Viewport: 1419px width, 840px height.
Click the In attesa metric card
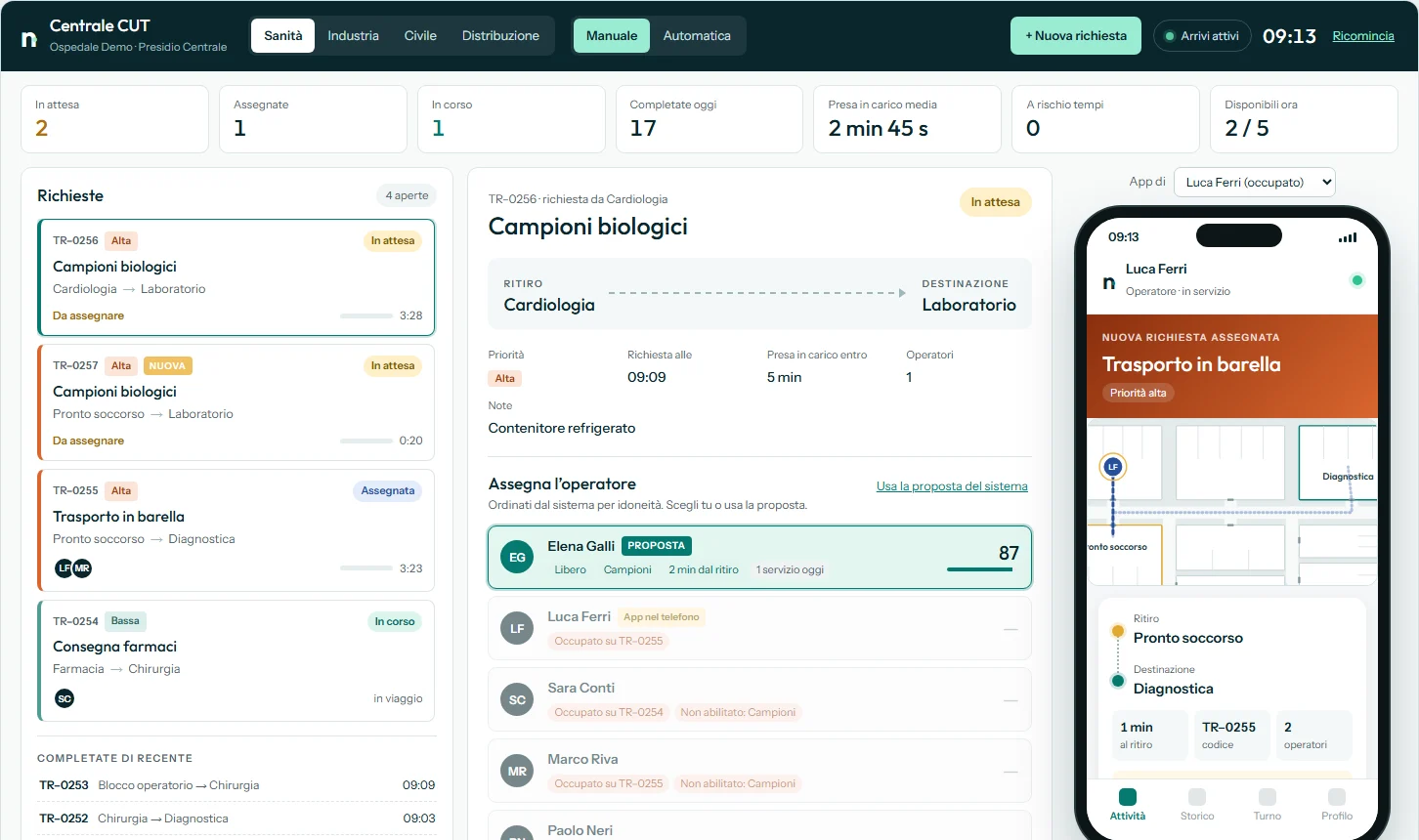(x=114, y=119)
